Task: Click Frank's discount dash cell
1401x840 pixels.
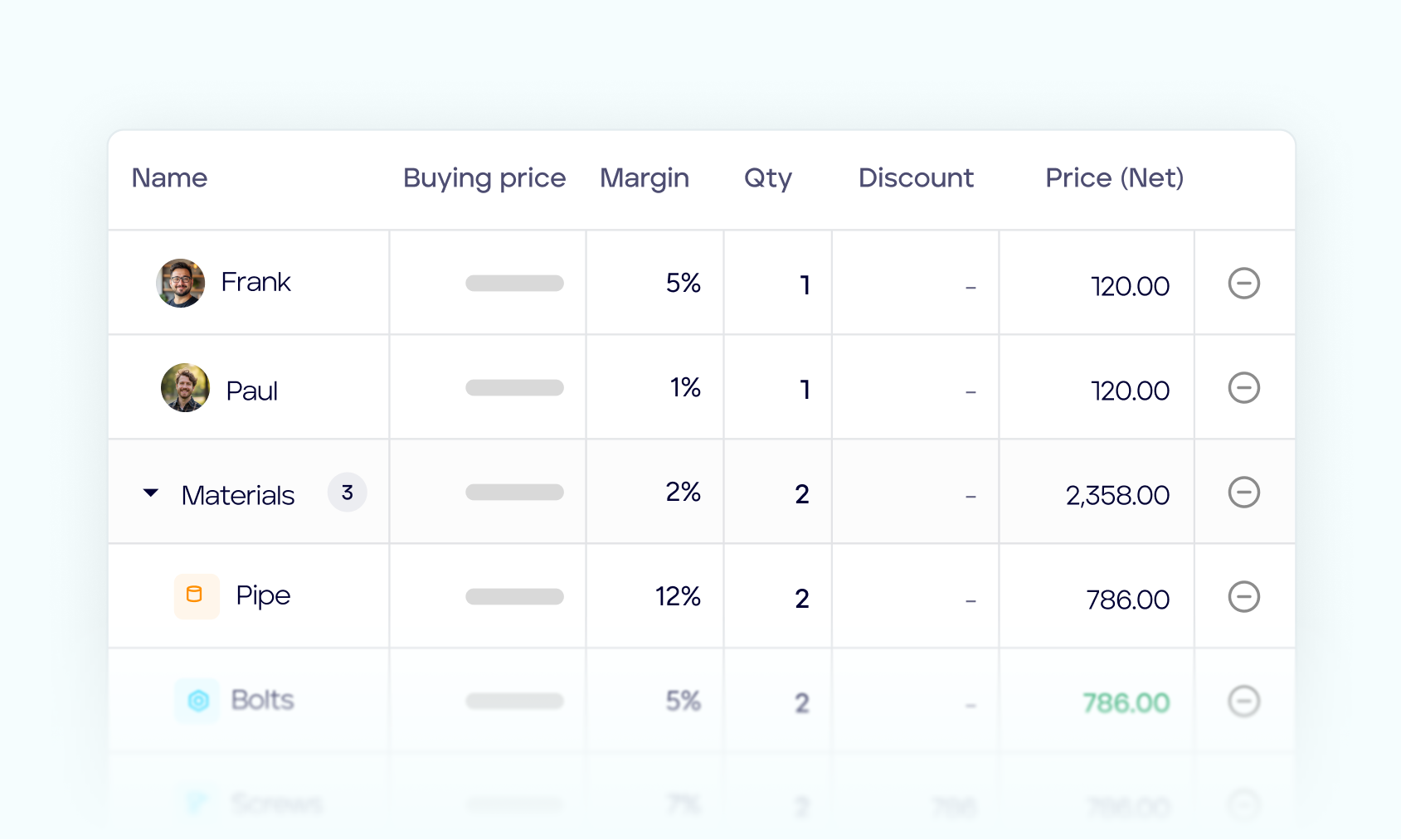Action: click(970, 288)
